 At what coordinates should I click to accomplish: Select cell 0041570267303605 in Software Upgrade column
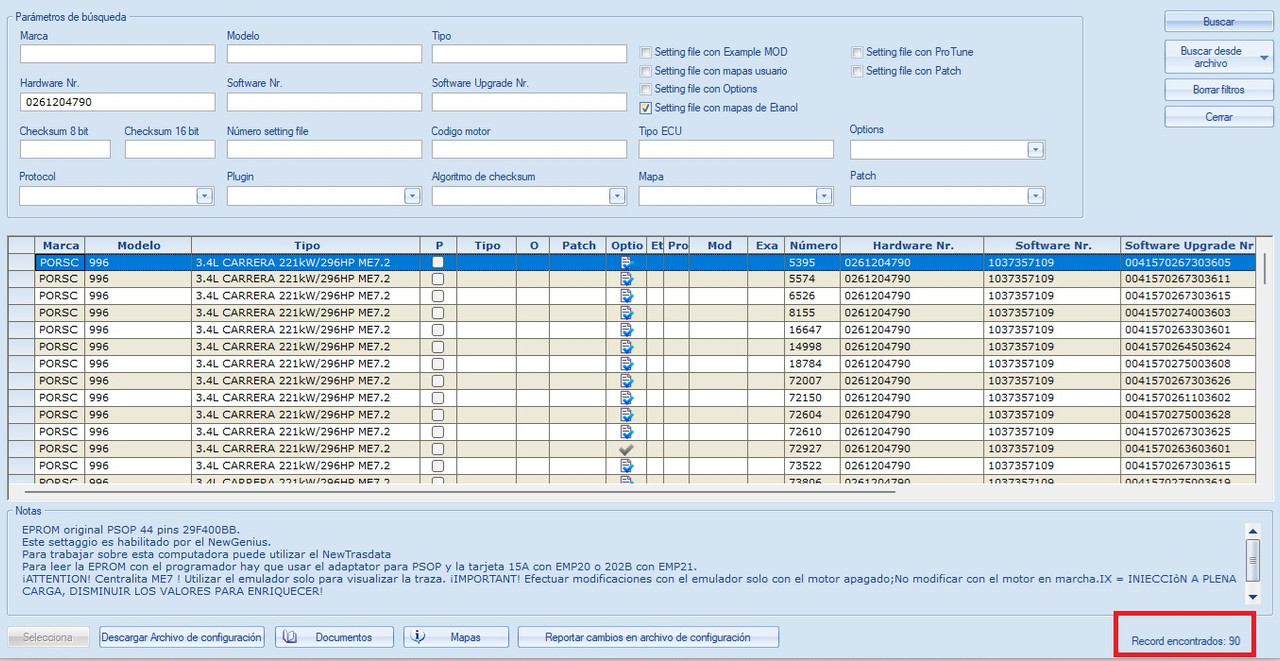pos(1189,262)
